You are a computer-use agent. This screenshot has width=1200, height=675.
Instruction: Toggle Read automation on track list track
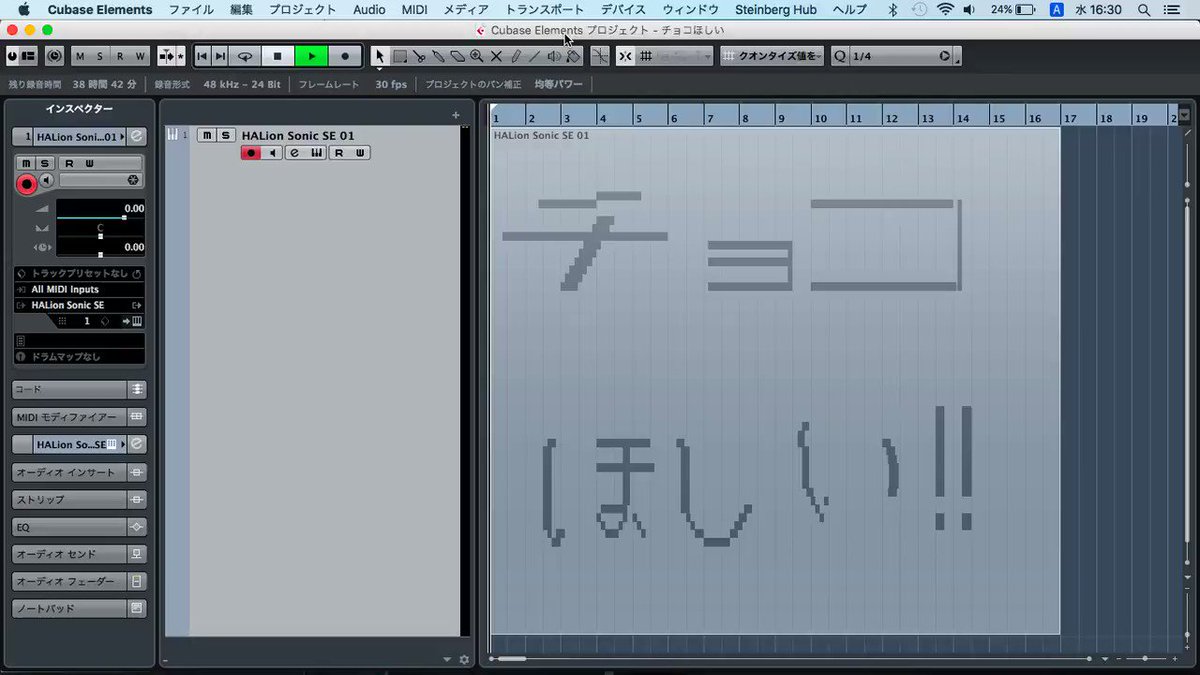[339, 153]
